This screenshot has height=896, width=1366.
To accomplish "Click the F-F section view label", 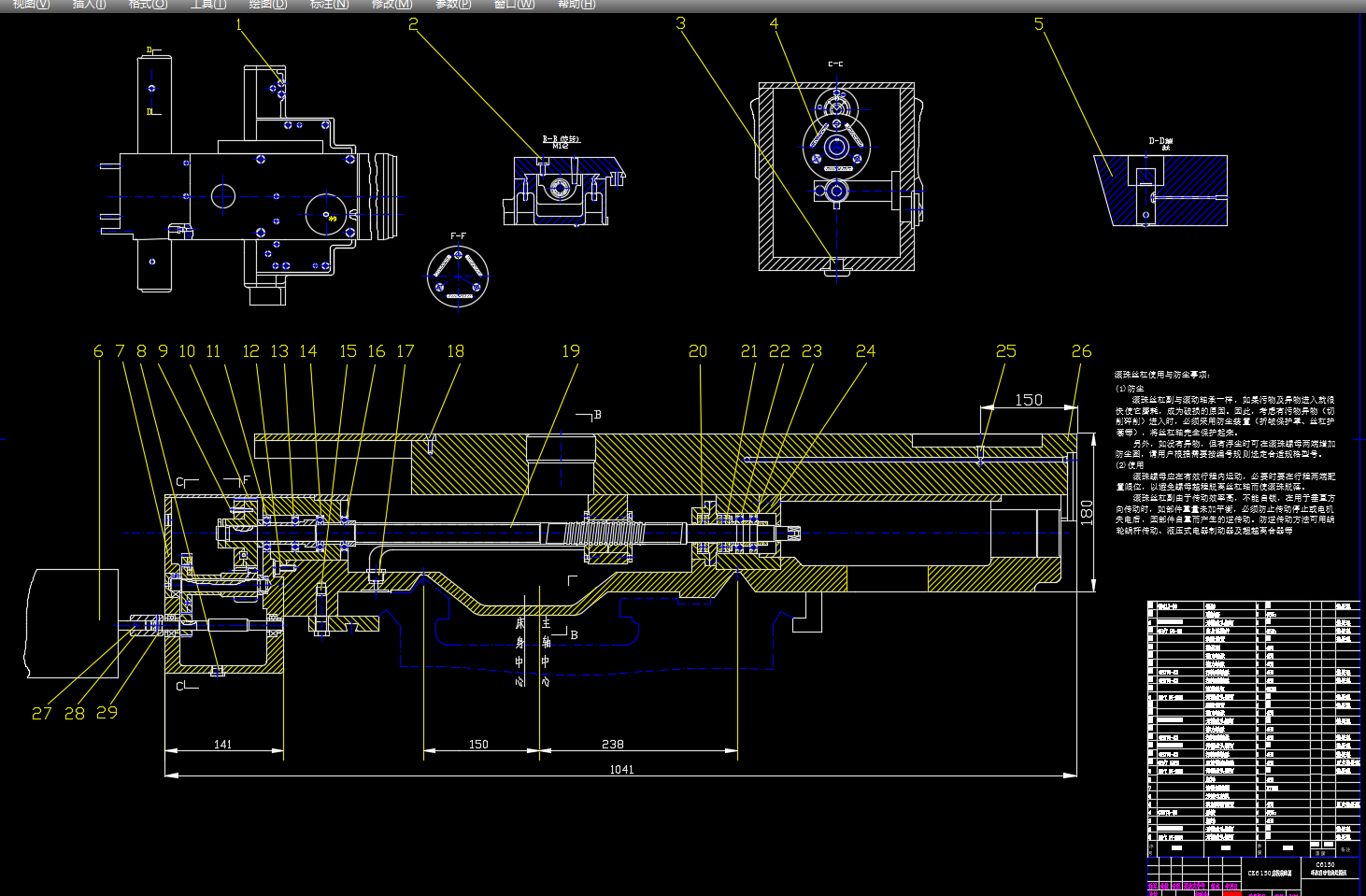I will point(458,236).
